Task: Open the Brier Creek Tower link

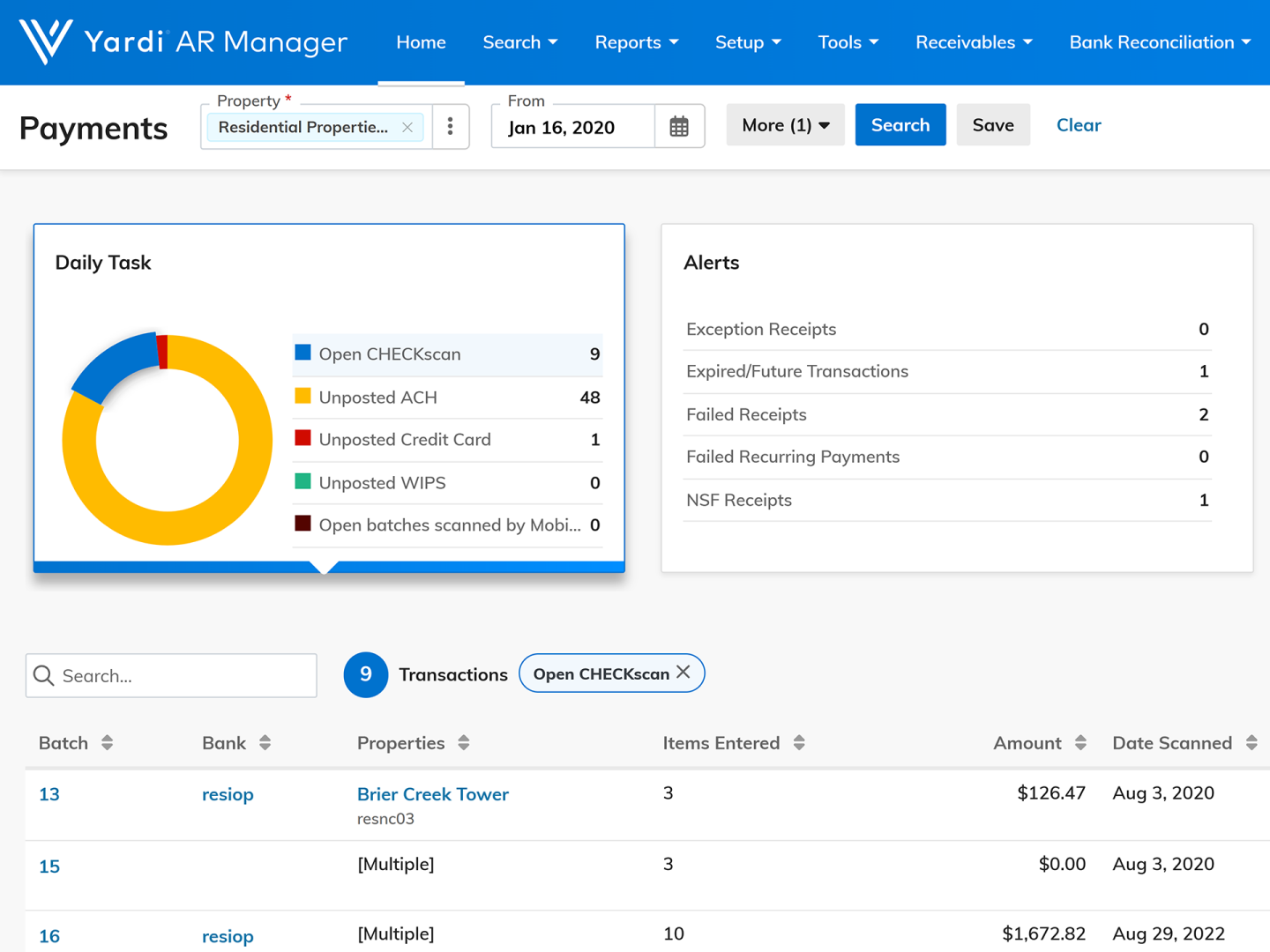Action: click(x=432, y=794)
